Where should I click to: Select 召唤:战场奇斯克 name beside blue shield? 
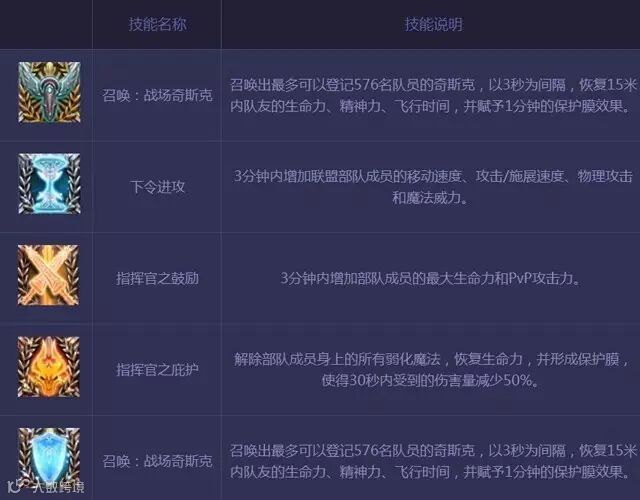(x=158, y=462)
